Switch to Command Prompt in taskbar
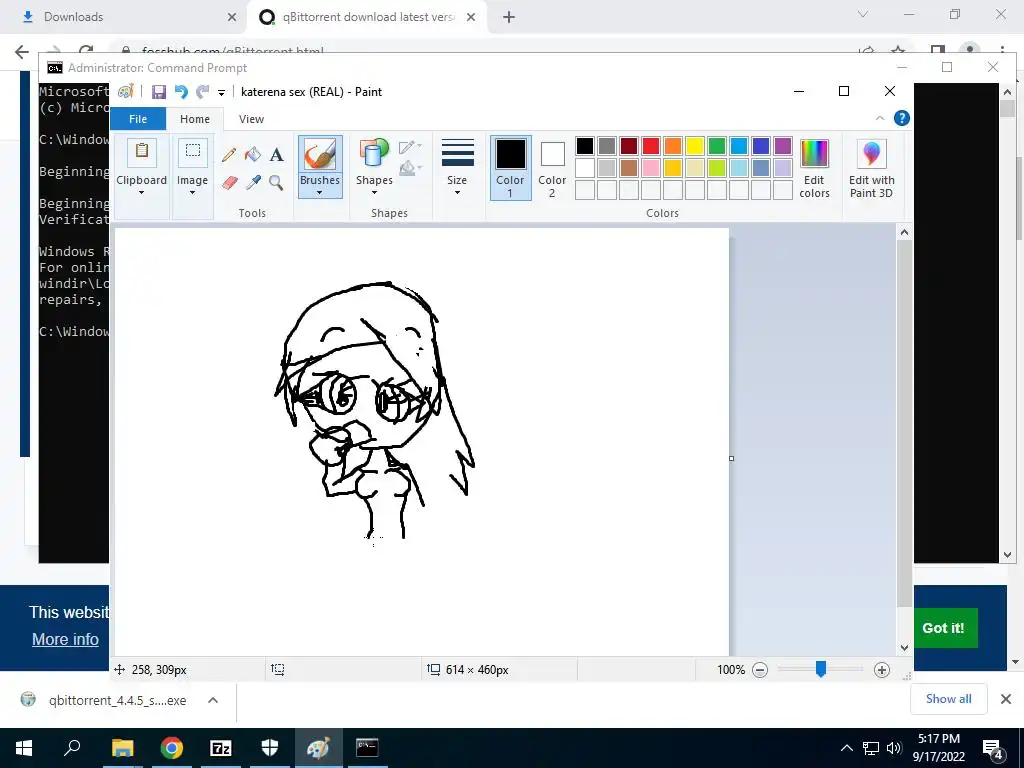 click(367, 748)
